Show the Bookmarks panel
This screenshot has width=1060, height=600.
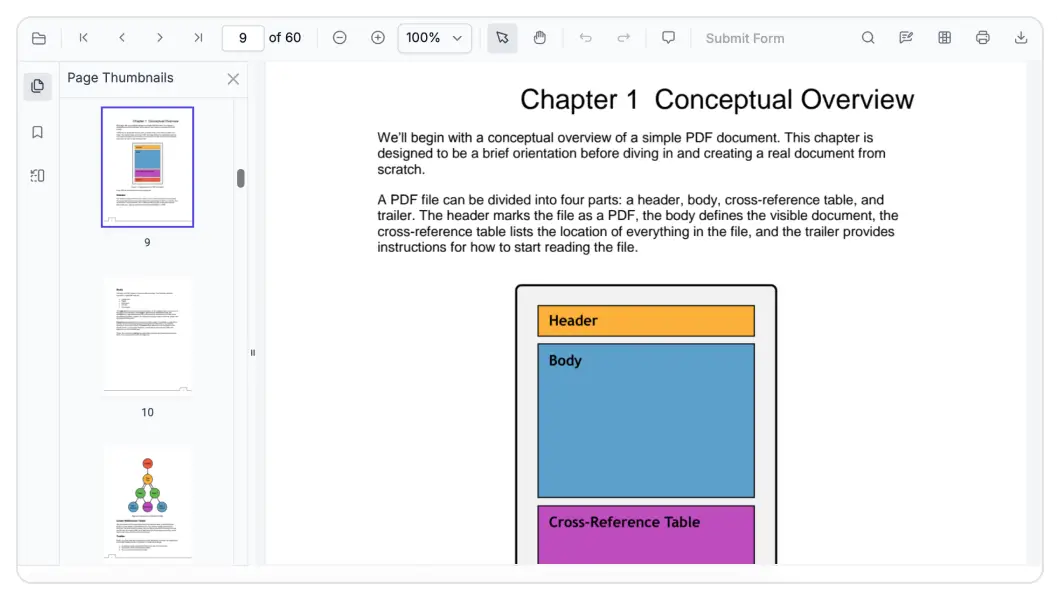[37, 131]
